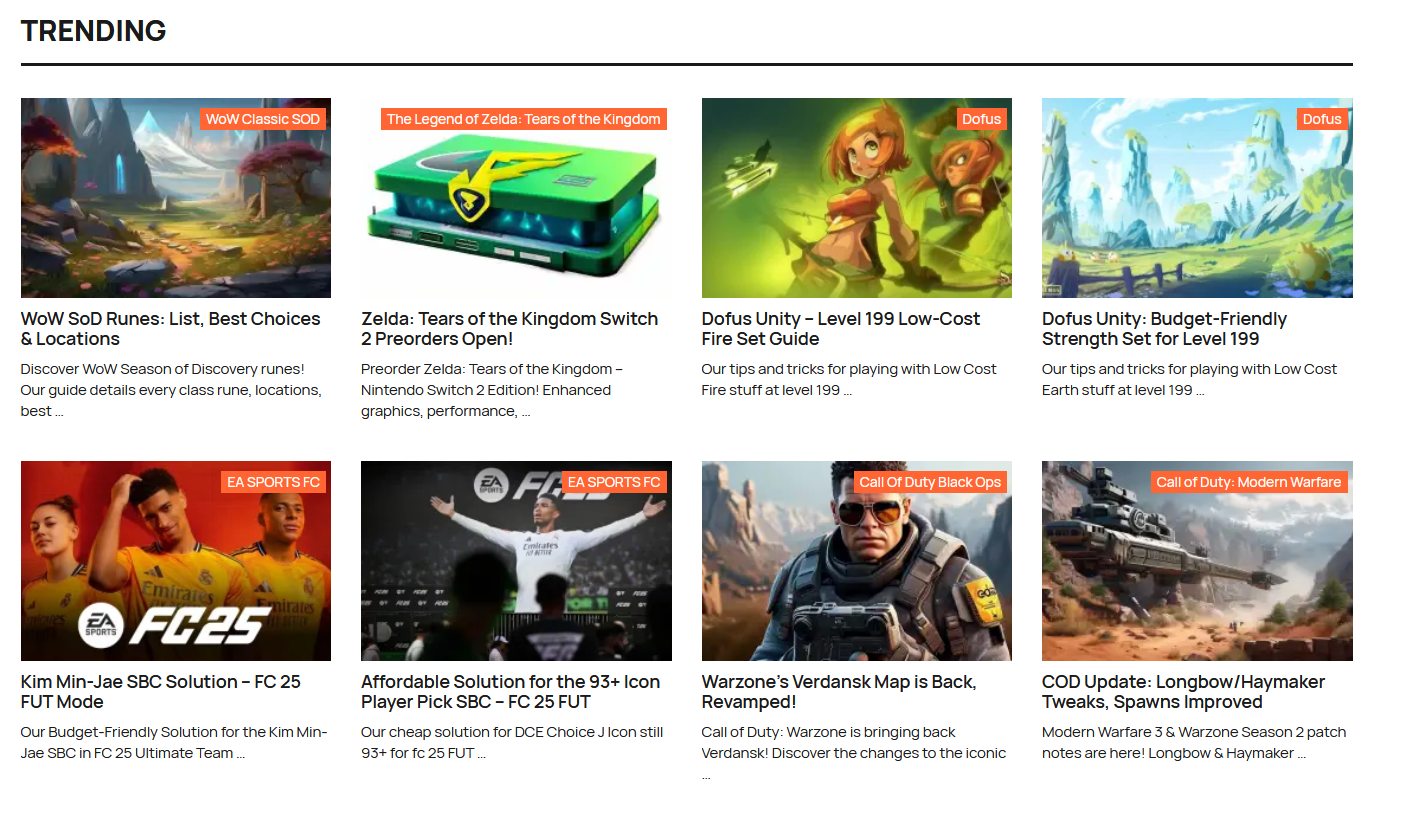Select 'The Legend of Zelda: Tears of the Kingdom' tag
1409x816 pixels.
(524, 119)
